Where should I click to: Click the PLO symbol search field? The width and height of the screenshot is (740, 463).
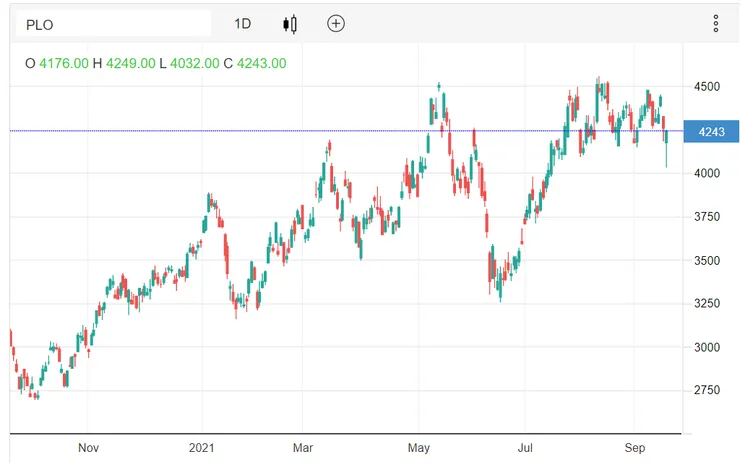point(113,24)
